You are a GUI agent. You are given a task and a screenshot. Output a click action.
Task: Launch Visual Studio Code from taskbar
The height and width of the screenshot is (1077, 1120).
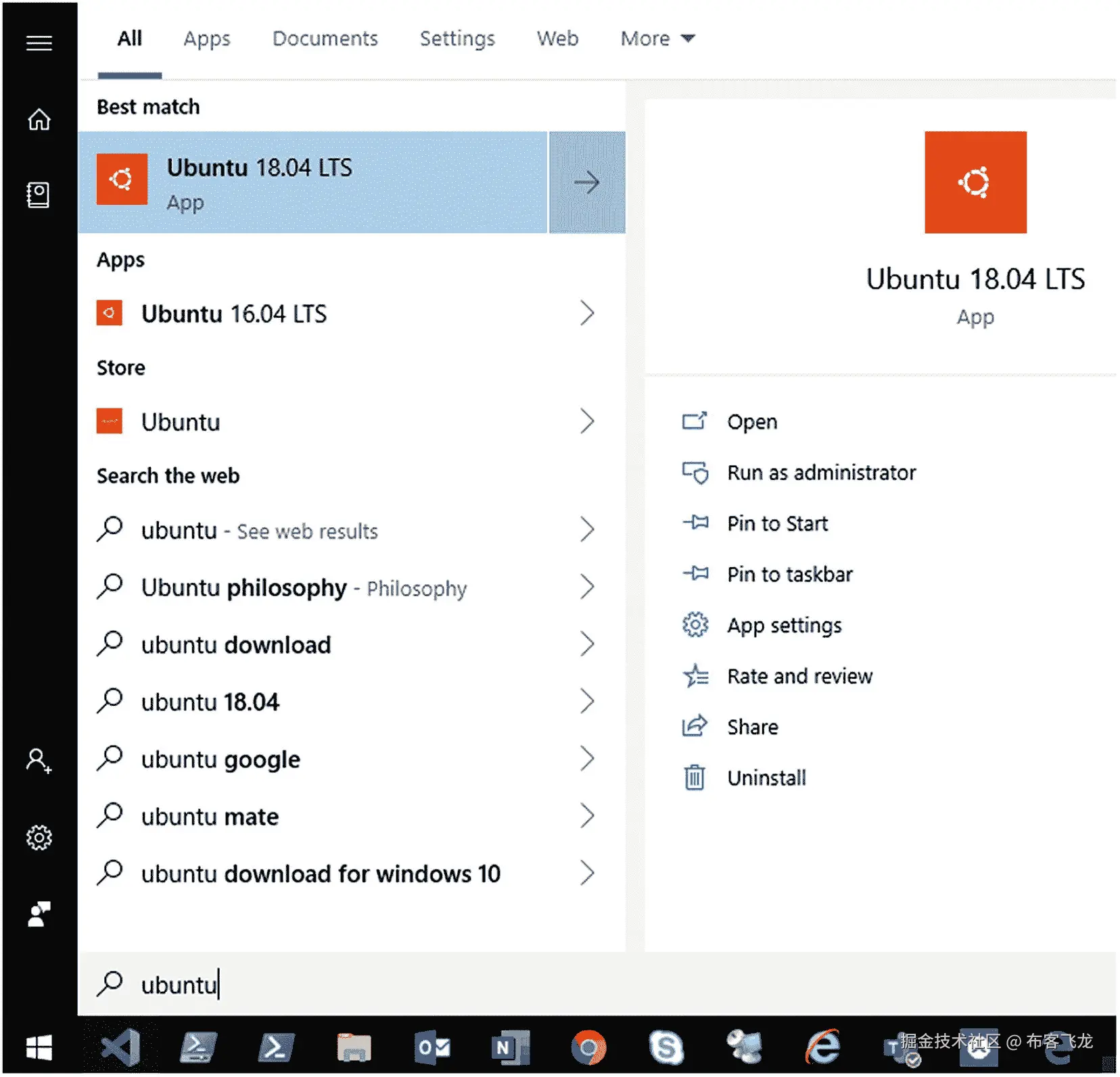tap(121, 1047)
